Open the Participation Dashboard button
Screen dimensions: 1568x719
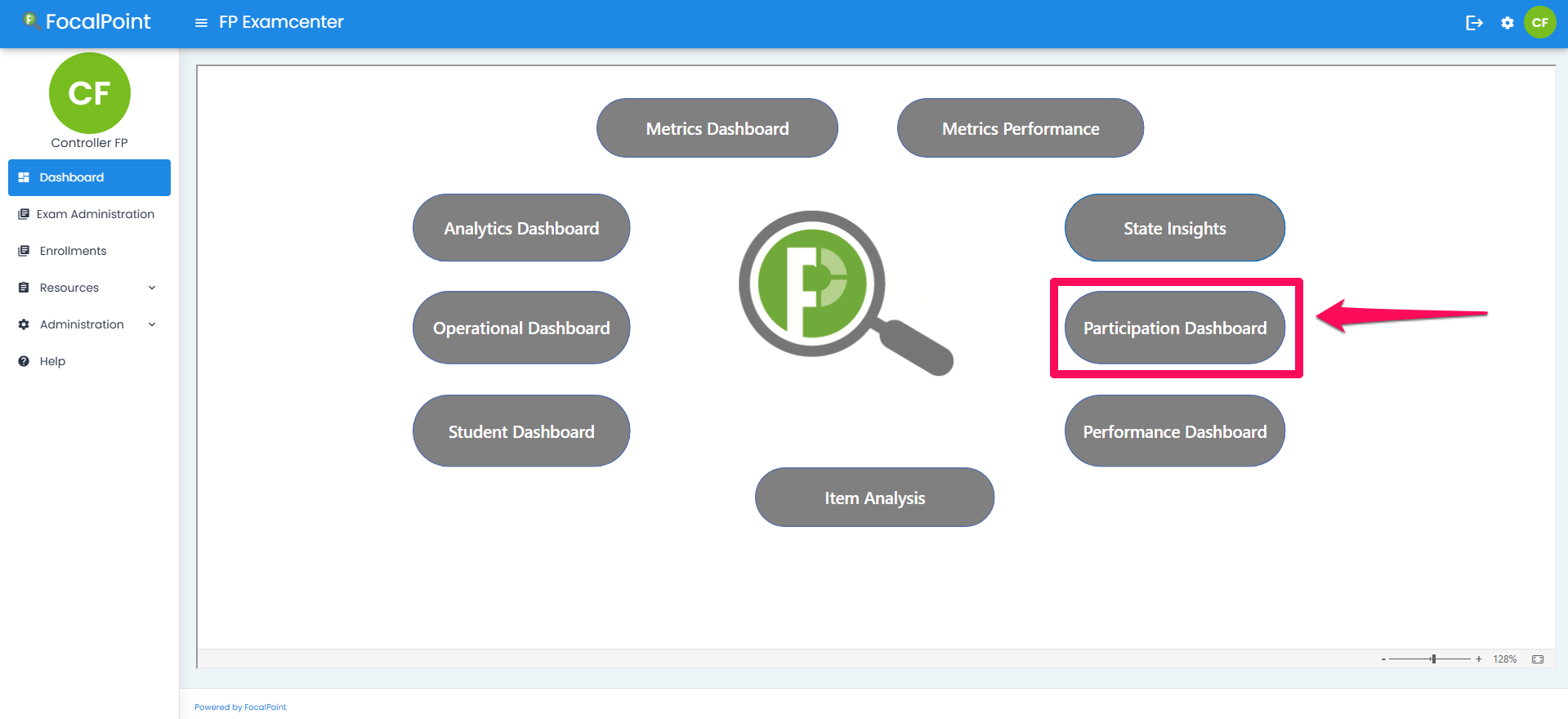pos(1175,328)
